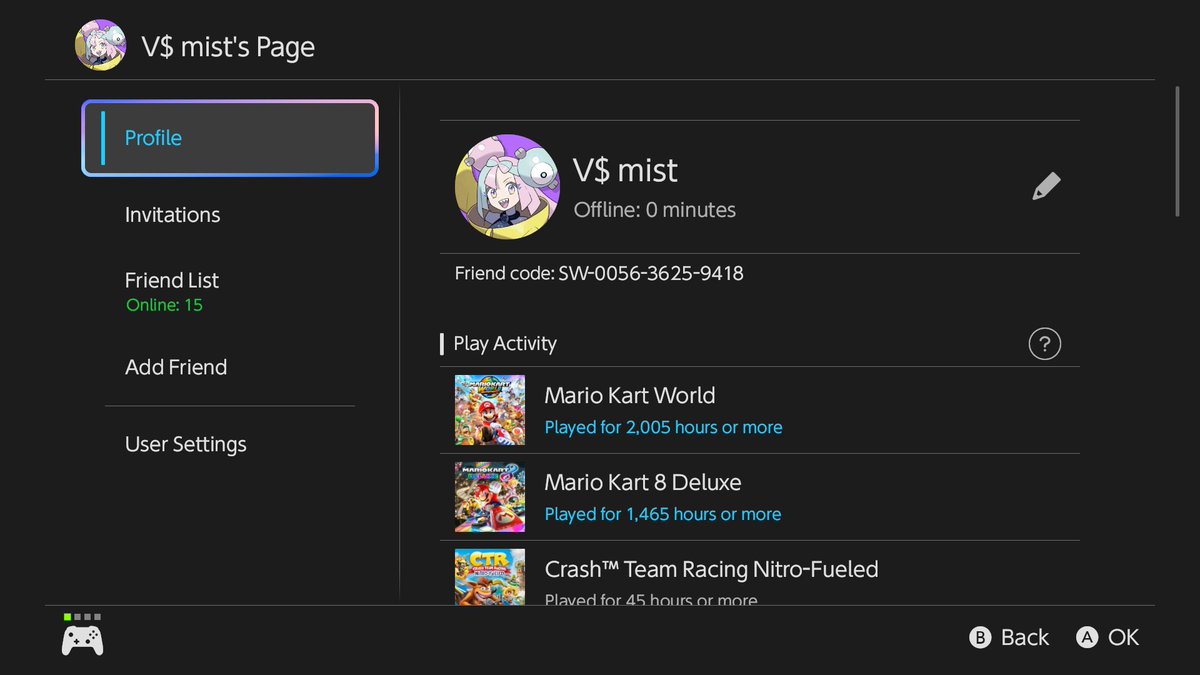This screenshot has width=1200, height=675.
Task: Click the Play Activity section heading
Action: 505,343
